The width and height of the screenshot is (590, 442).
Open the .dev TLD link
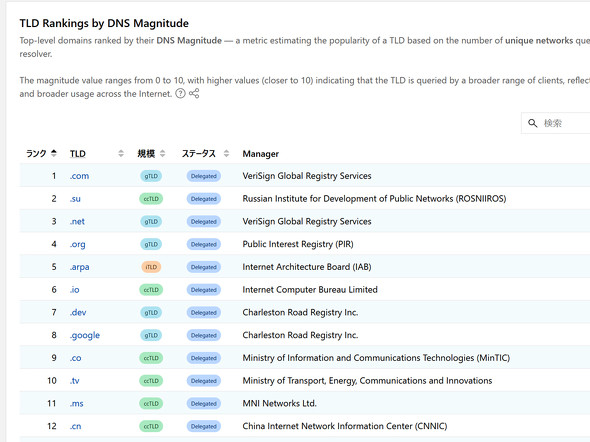click(78, 313)
